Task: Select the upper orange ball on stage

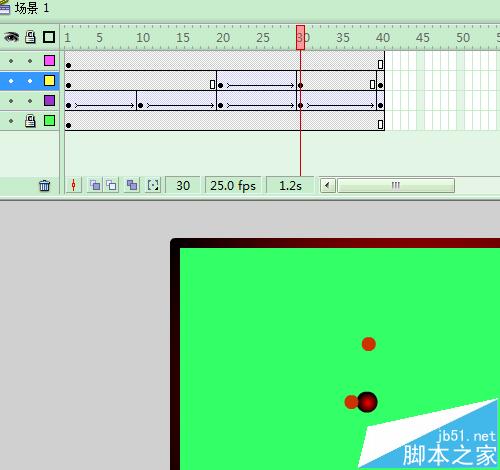Action: pos(369,344)
